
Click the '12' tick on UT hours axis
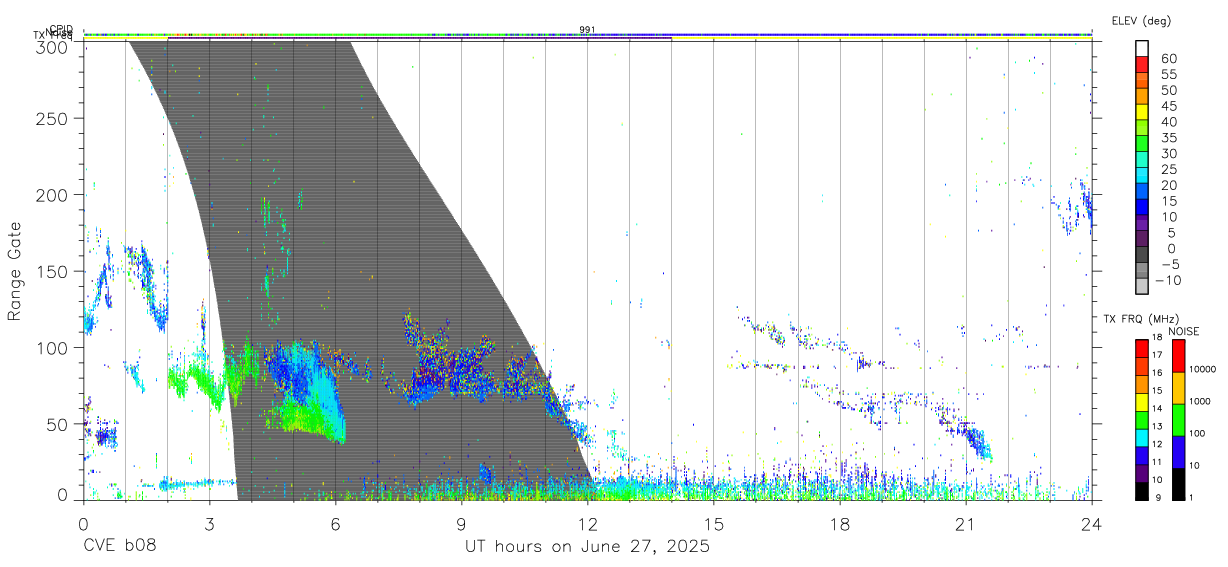tap(587, 523)
